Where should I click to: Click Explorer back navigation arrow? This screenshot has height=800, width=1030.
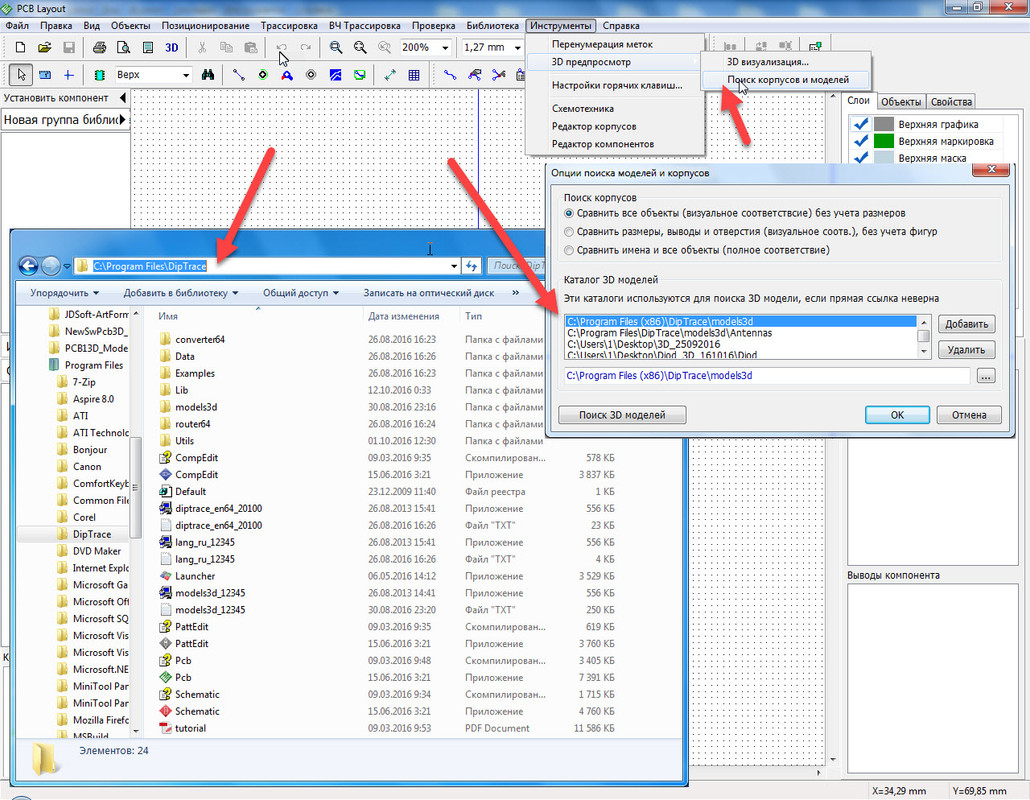click(x=28, y=266)
